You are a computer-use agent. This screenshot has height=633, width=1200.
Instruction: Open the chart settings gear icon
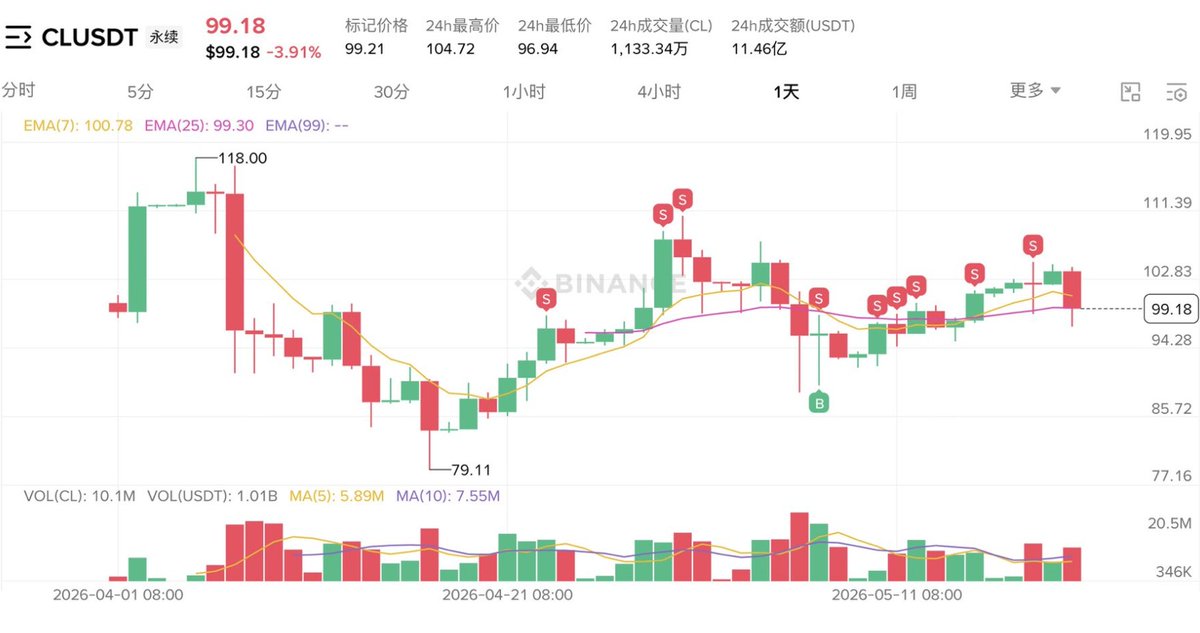(1176, 92)
